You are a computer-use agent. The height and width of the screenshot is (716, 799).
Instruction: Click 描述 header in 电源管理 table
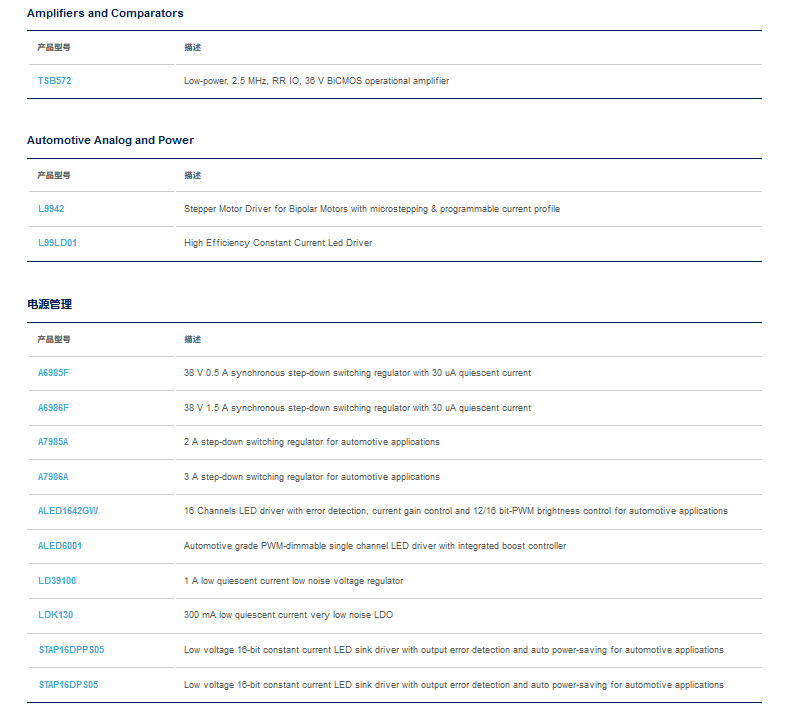[x=193, y=339]
